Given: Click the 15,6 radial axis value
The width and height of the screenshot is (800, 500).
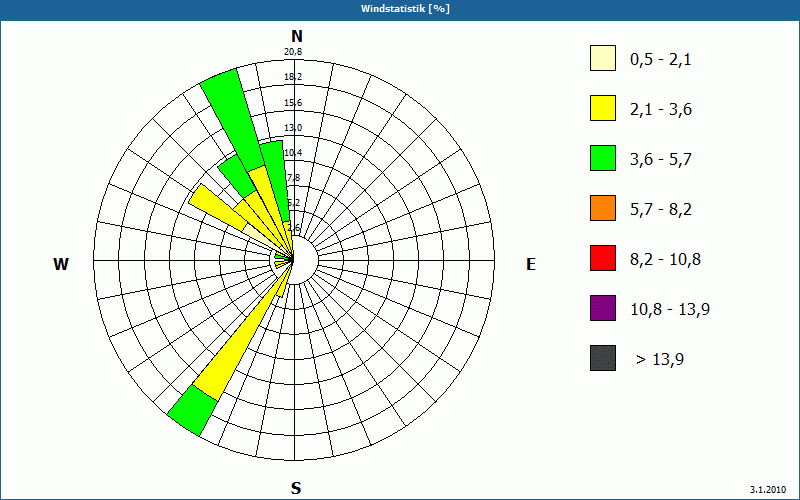Looking at the screenshot, I should [x=293, y=103].
